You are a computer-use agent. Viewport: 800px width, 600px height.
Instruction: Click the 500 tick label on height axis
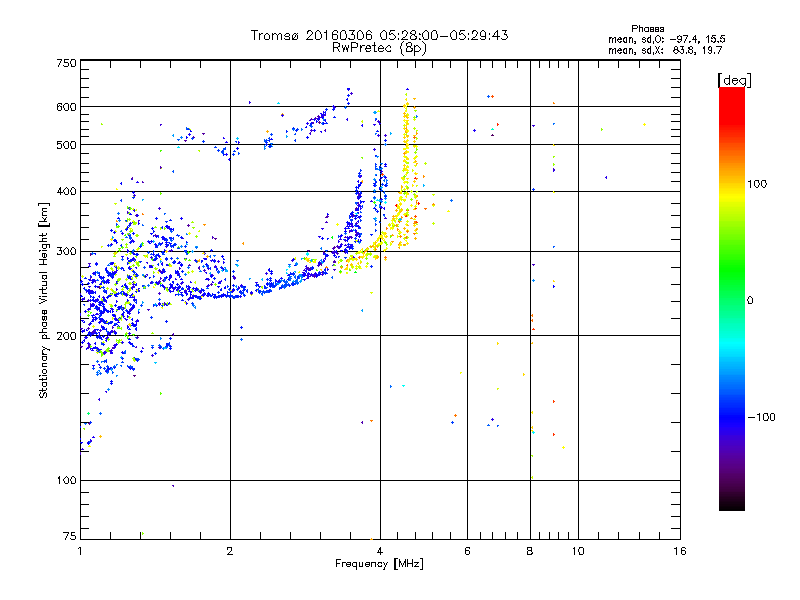(x=66, y=145)
